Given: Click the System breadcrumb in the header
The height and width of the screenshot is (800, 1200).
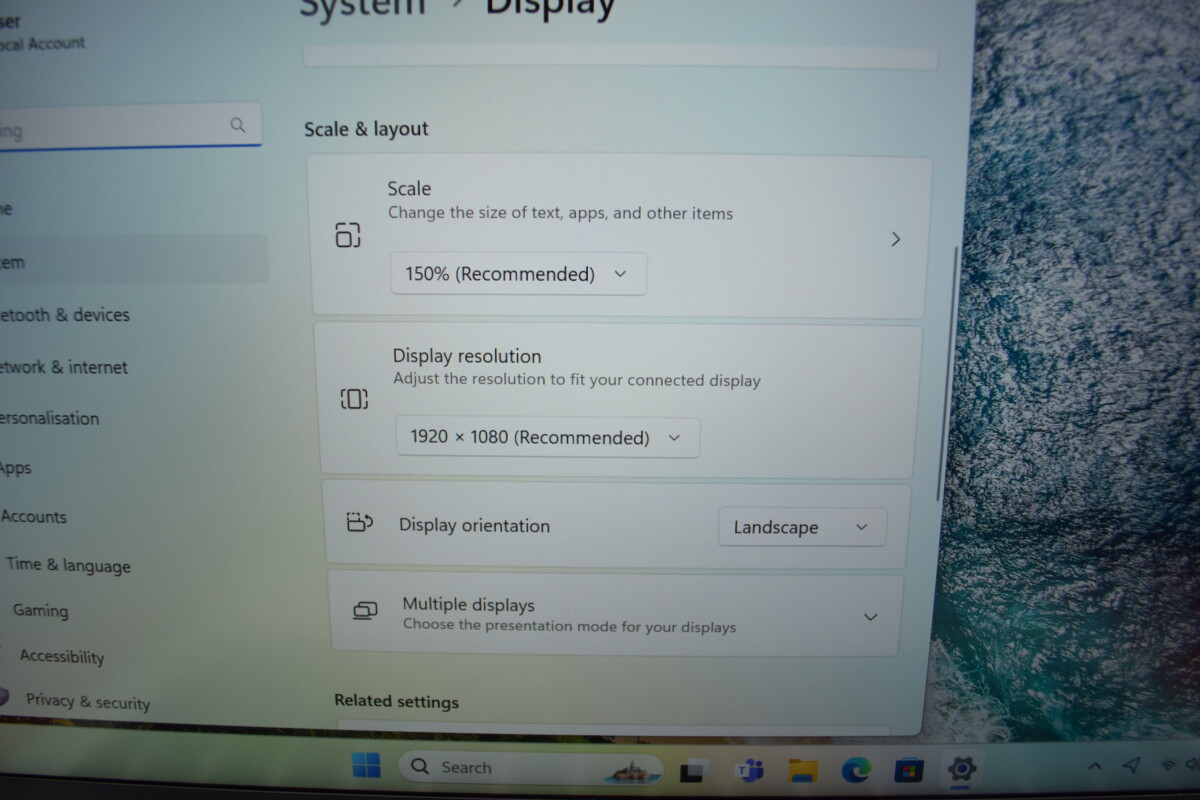Looking at the screenshot, I should click(362, 9).
